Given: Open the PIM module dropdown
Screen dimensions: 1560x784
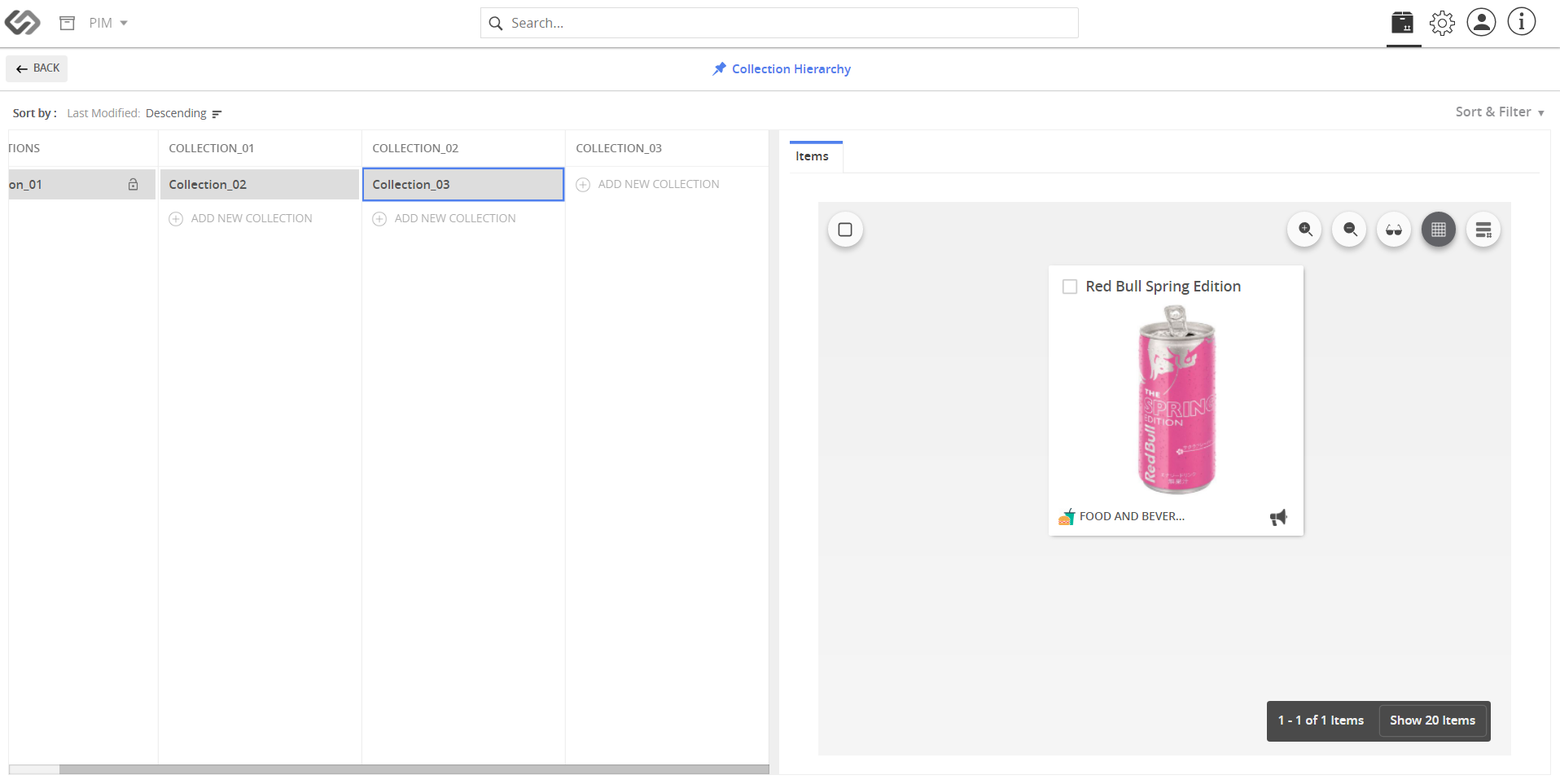Looking at the screenshot, I should click(108, 23).
